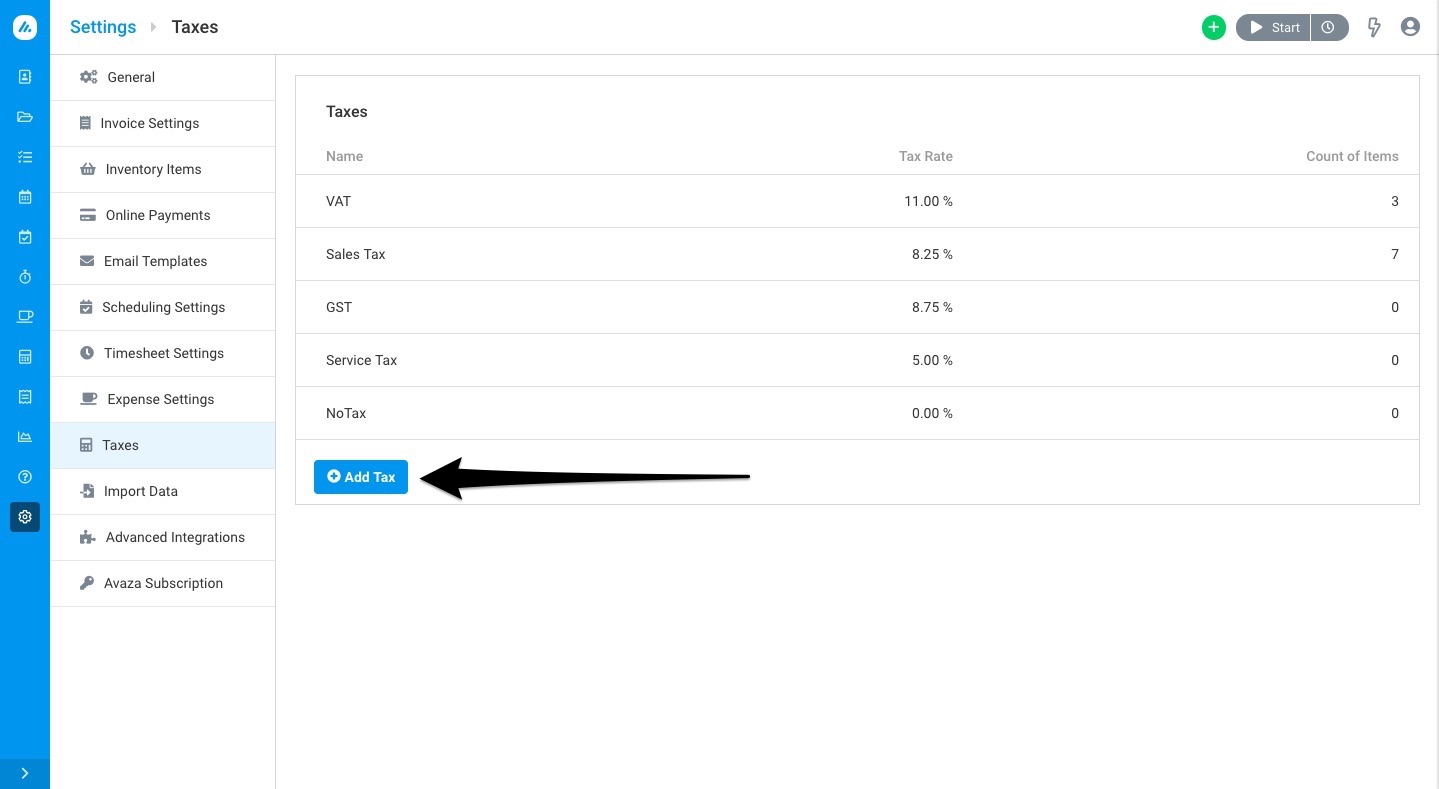
Task: Open recent timers clock dropdown beside Start
Action: click(1329, 27)
